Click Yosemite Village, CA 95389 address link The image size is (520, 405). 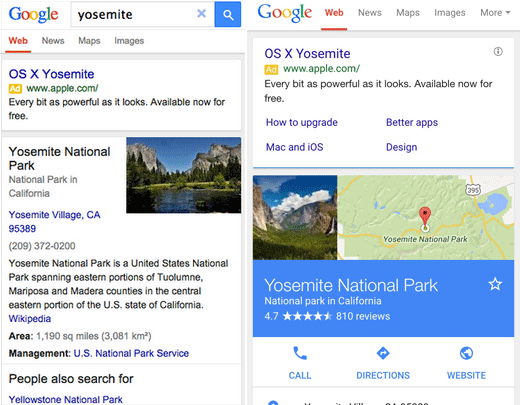tap(54, 222)
